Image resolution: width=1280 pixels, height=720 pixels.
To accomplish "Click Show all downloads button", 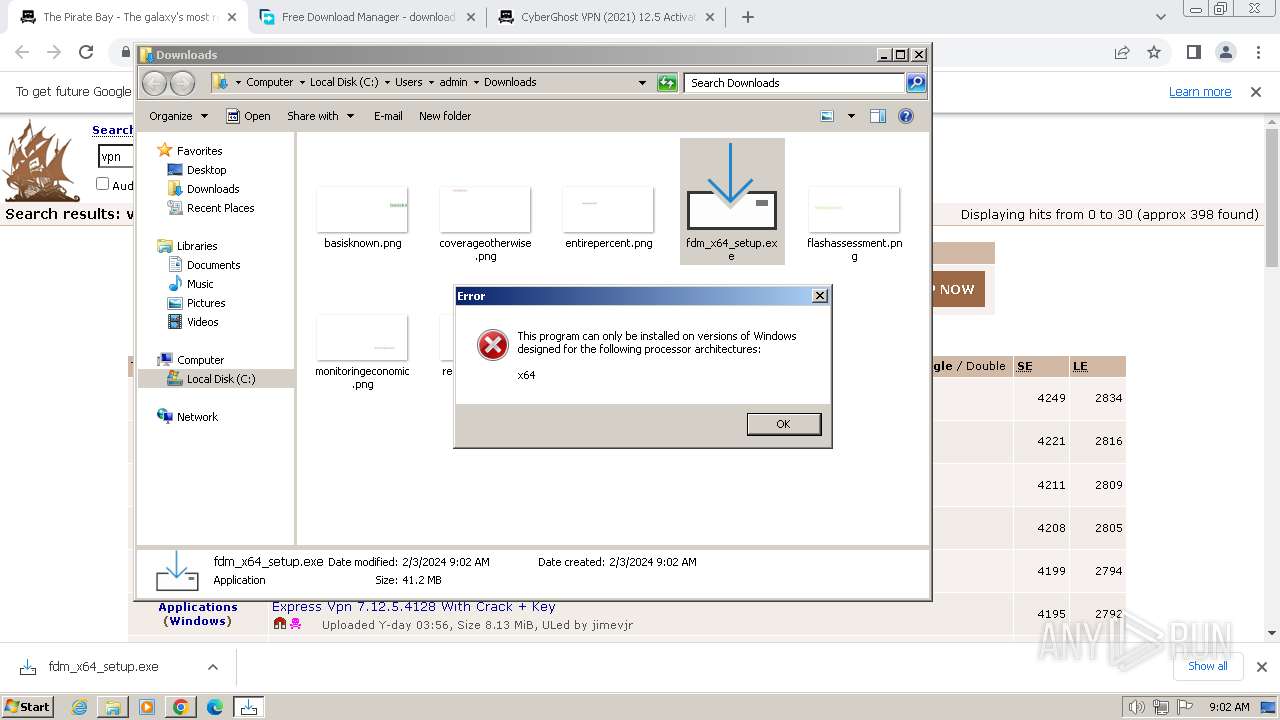I will tap(1207, 666).
